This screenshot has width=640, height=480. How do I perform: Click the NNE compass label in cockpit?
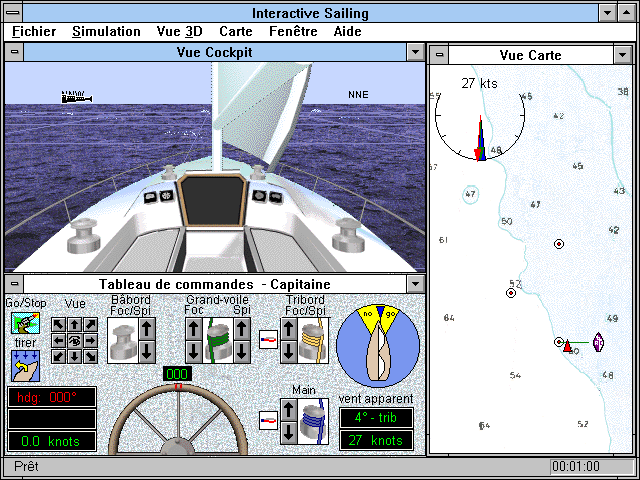point(358,95)
